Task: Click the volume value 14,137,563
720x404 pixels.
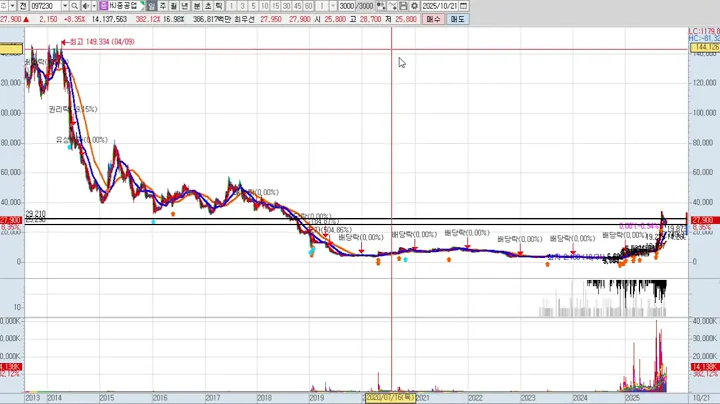Action: [x=109, y=19]
